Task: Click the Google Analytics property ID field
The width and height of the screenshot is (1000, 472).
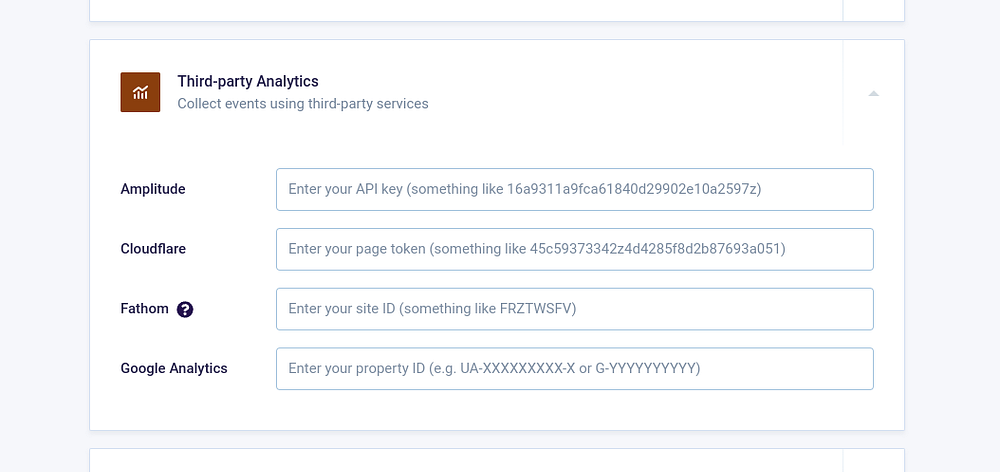Action: [574, 368]
